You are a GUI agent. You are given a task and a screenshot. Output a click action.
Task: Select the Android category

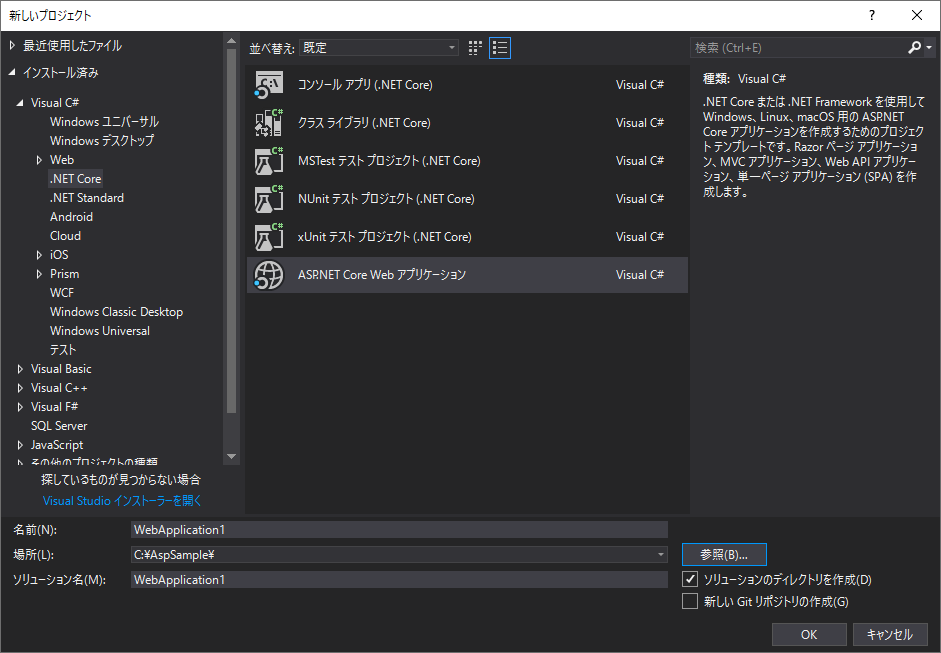tap(71, 216)
